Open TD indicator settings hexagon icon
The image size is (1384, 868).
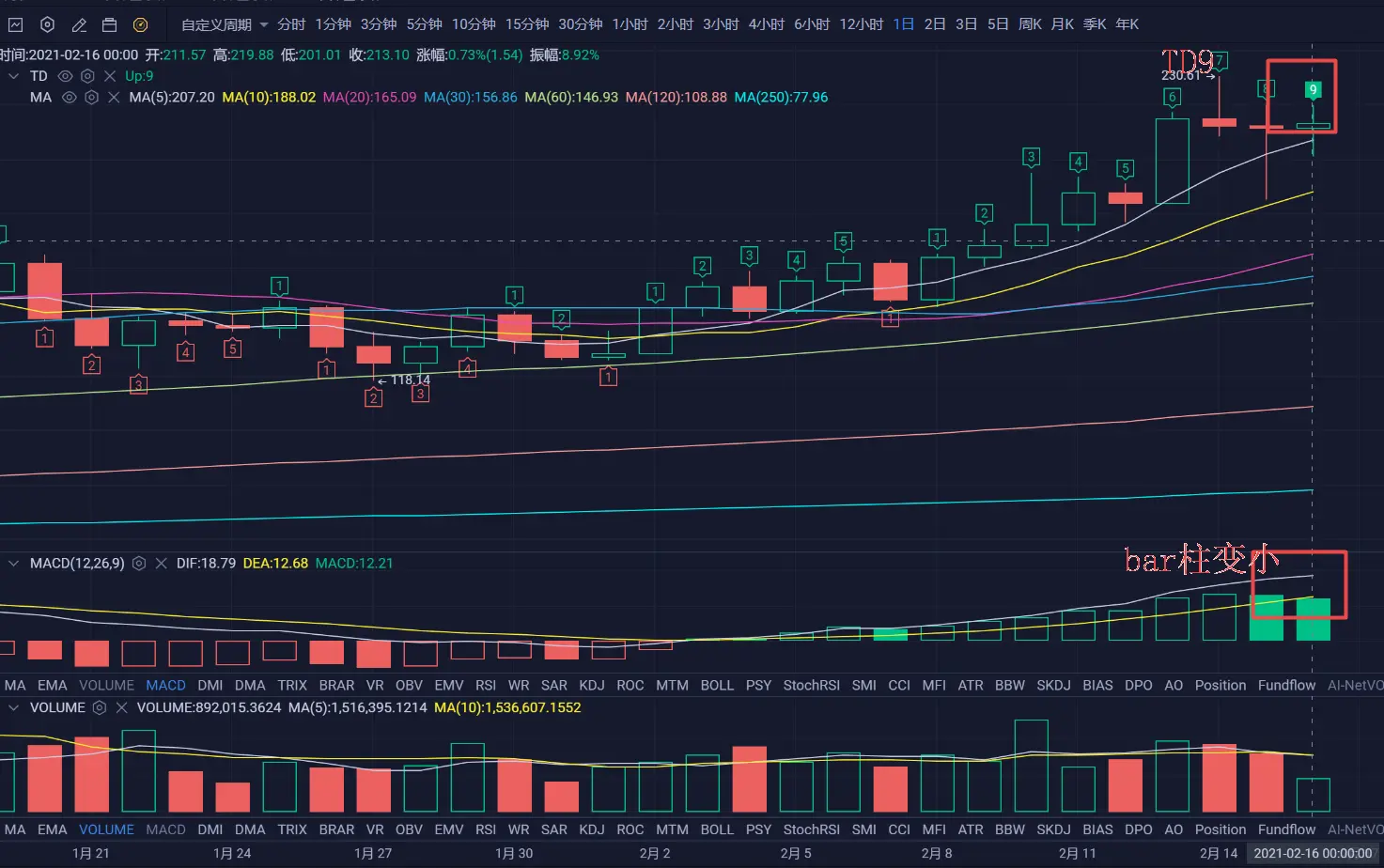(x=87, y=76)
